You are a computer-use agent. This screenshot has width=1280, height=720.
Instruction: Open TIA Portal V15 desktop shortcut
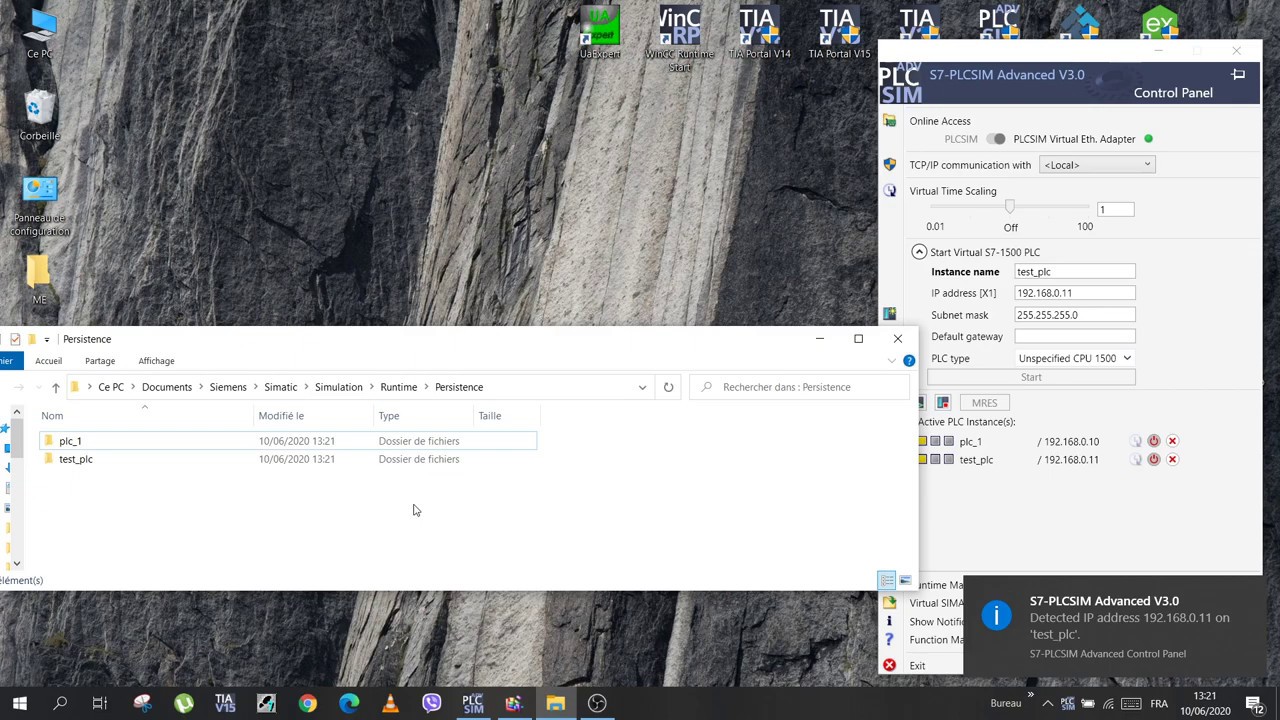coord(839,34)
